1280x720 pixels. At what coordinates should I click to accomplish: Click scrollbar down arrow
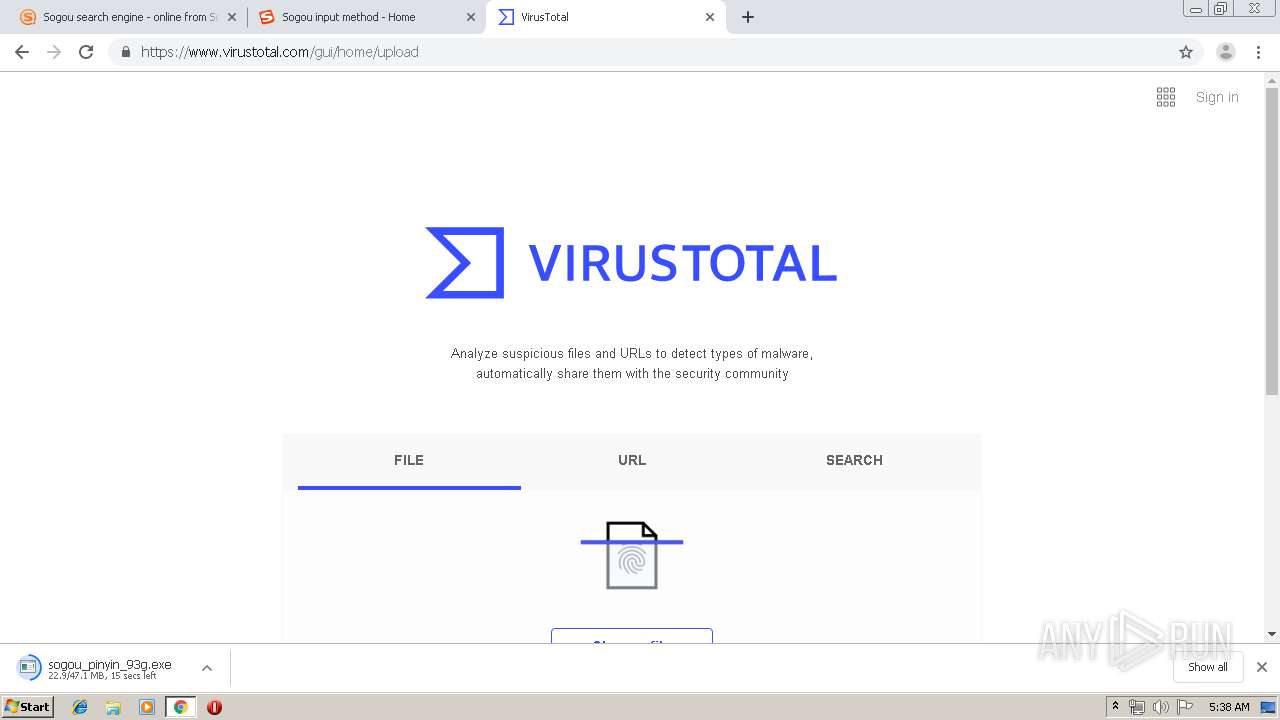click(1272, 634)
